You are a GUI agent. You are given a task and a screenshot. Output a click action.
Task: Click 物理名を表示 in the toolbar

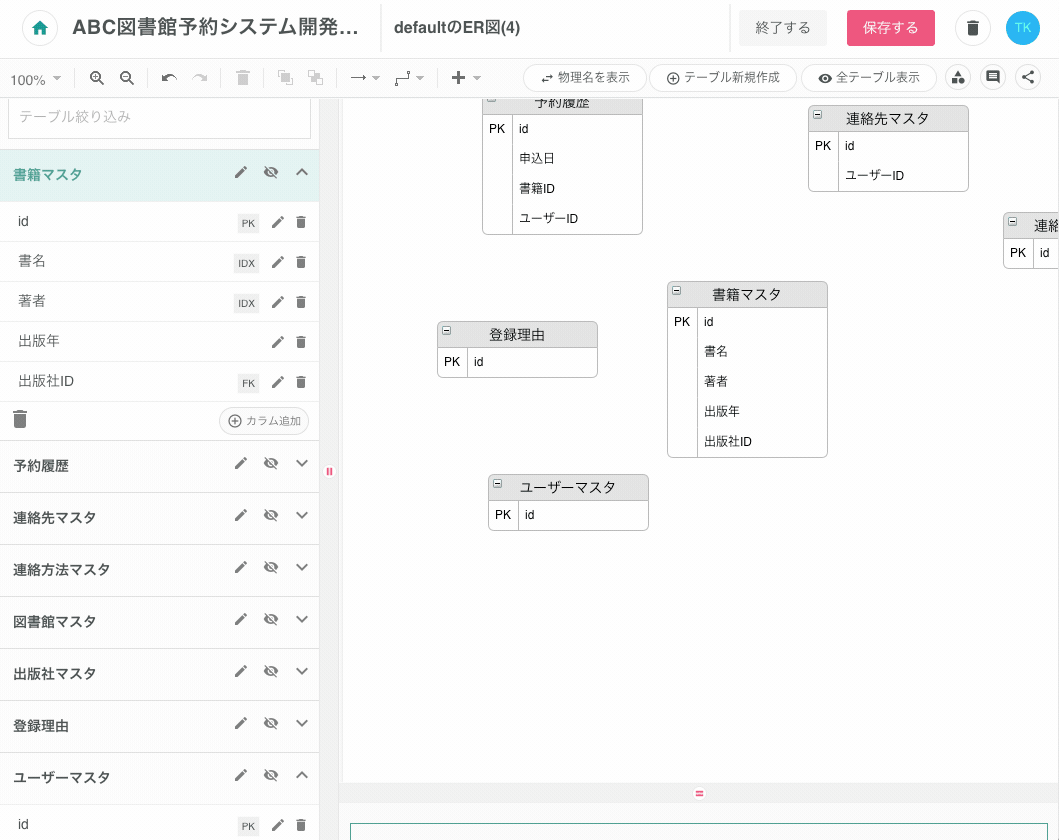[585, 77]
